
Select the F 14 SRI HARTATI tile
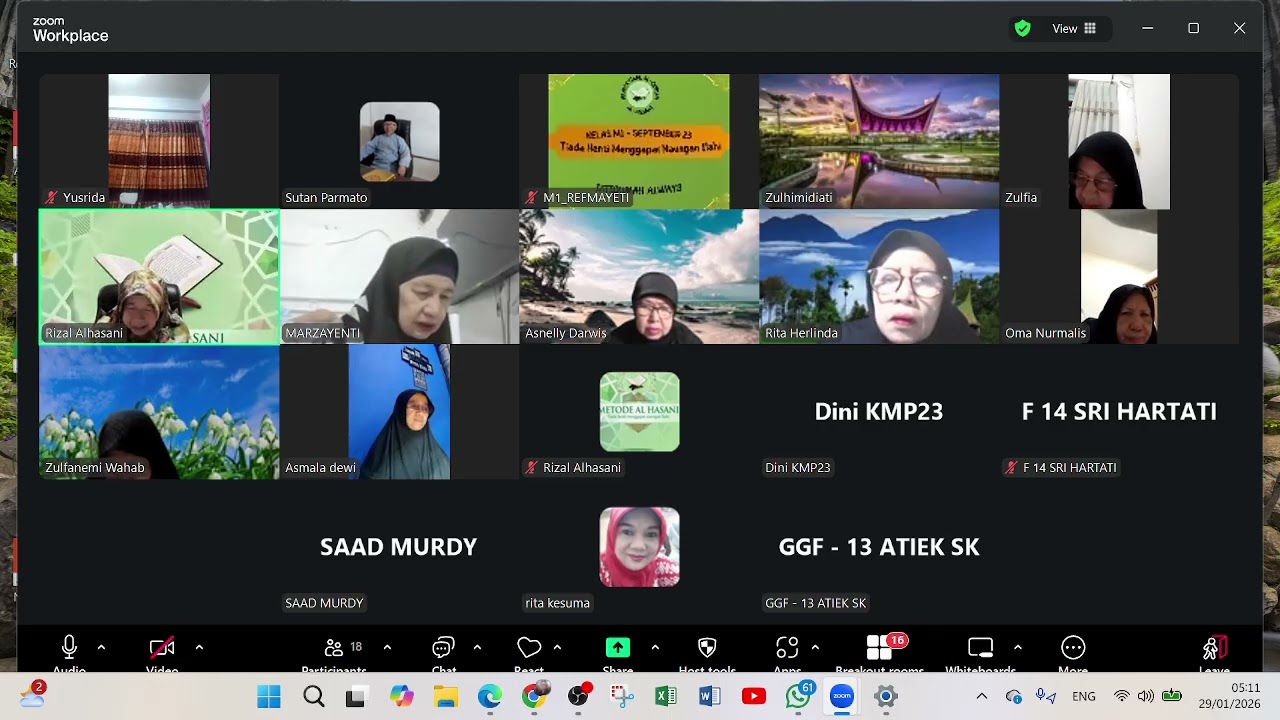(1119, 412)
